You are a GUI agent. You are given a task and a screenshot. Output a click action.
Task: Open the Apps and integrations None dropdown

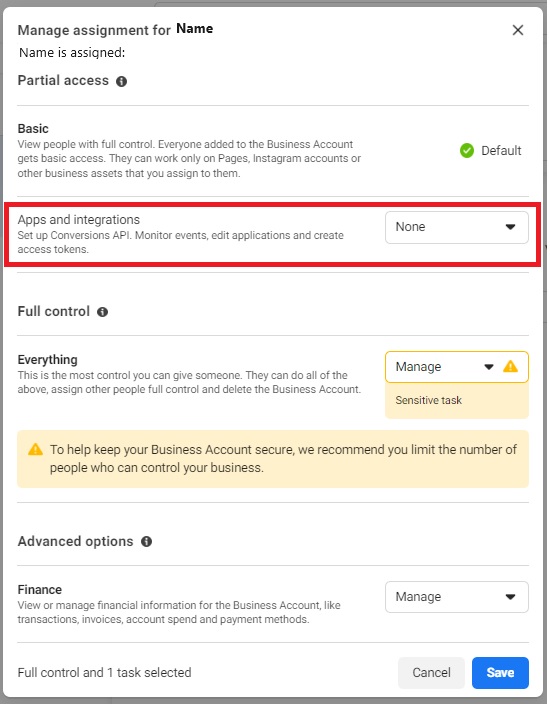tap(457, 227)
